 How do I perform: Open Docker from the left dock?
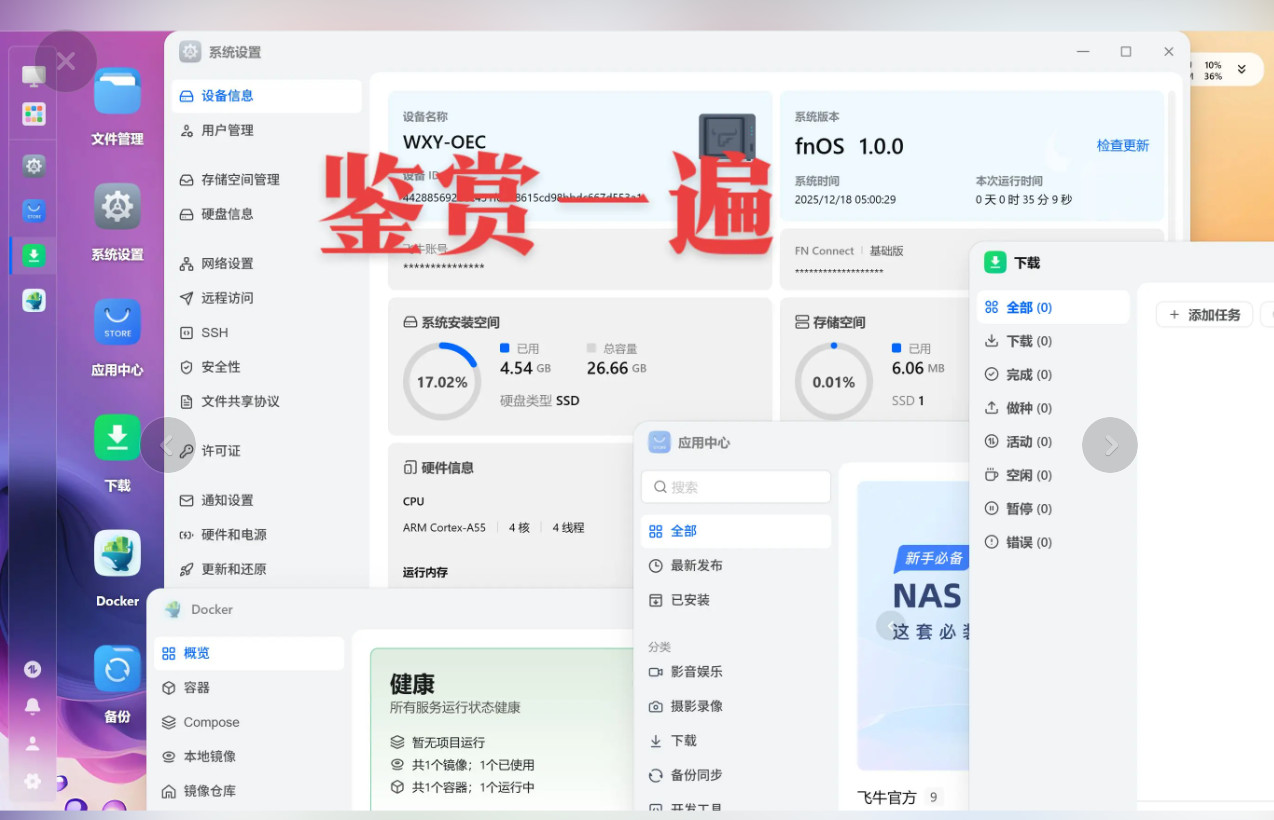(x=117, y=553)
